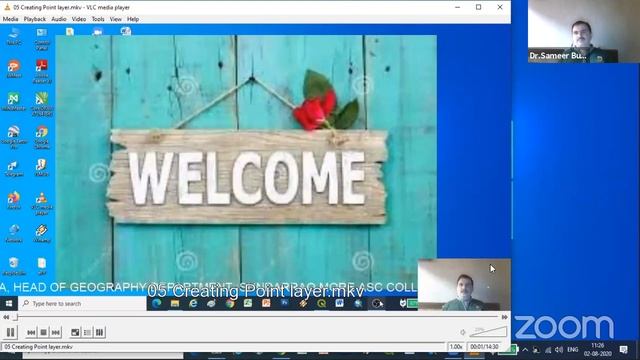The image size is (640, 360).
Task: Select the This PC desktop icon
Action: click(x=14, y=36)
